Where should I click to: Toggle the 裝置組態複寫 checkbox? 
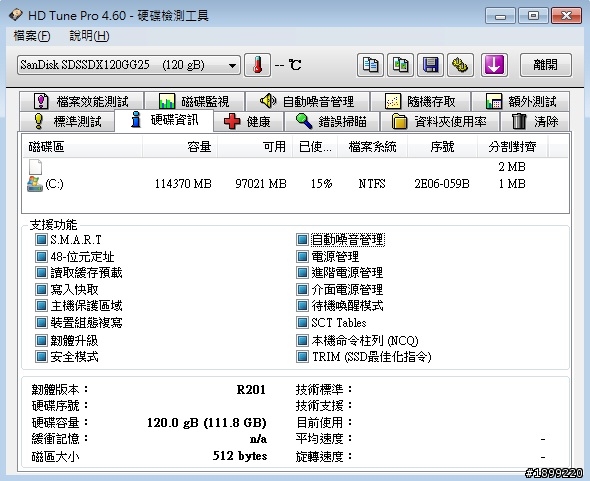click(x=41, y=323)
